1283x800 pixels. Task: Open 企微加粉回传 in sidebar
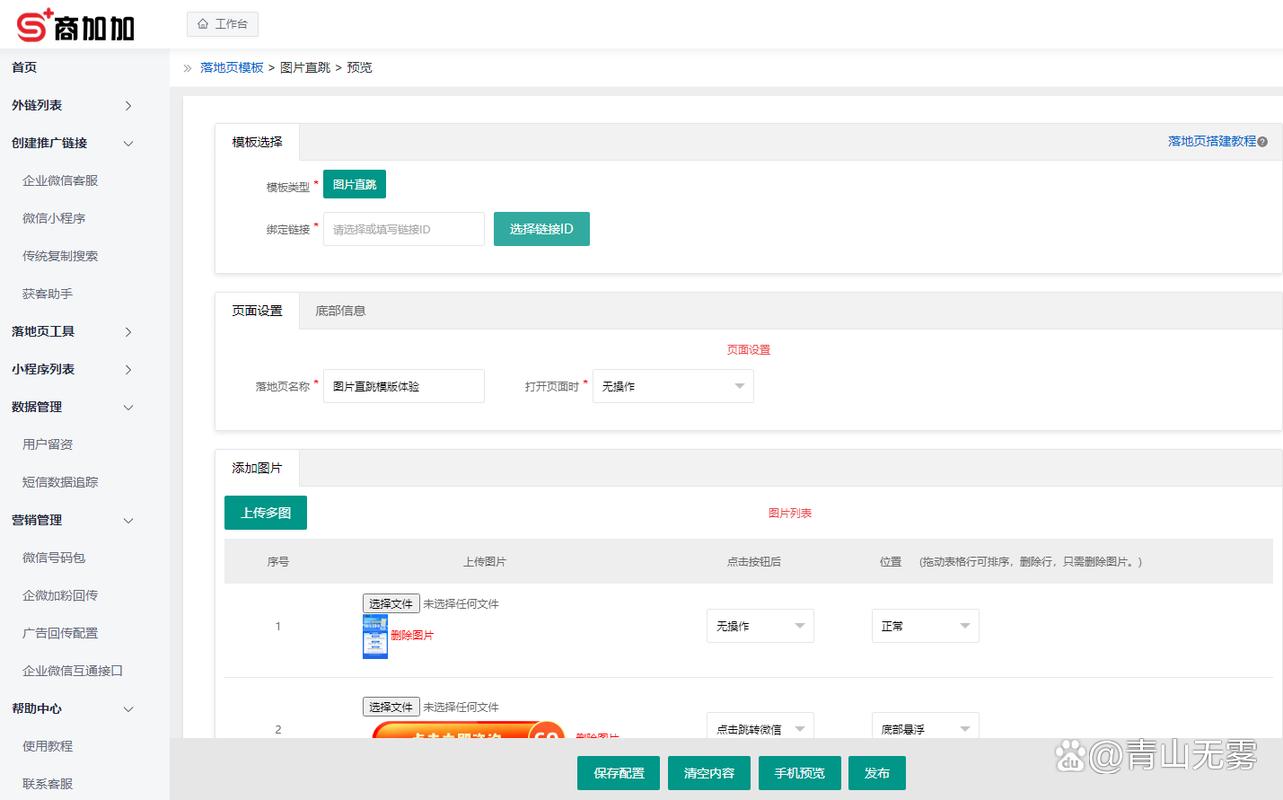coord(60,595)
